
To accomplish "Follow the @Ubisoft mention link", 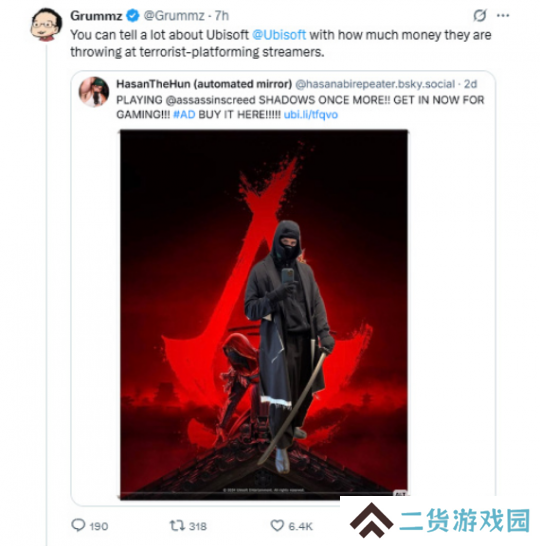I will point(279,35).
